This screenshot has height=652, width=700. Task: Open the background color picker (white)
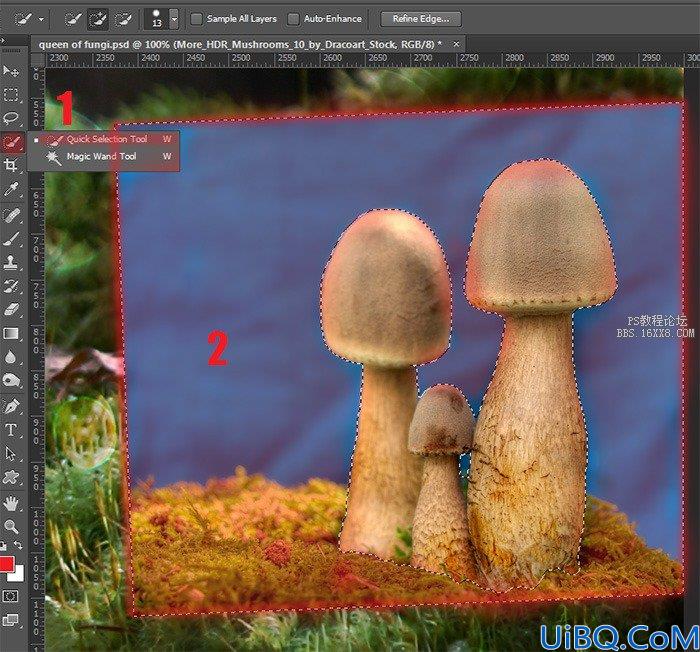(18, 575)
